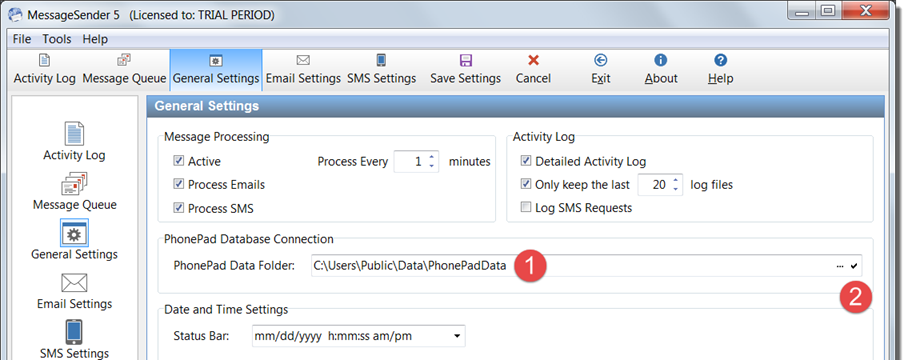Image resolution: width=908 pixels, height=360 pixels.
Task: Select General Settings in the sidebar
Action: click(x=74, y=240)
